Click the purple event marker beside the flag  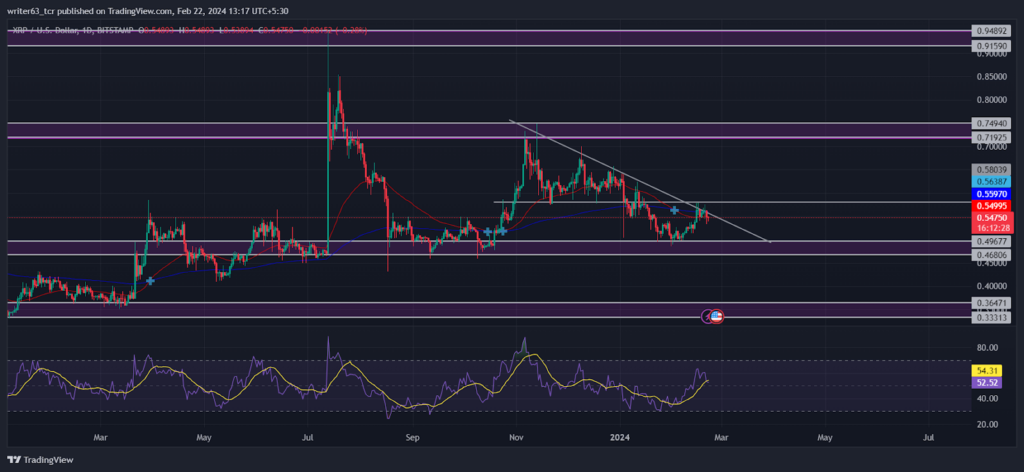706,317
